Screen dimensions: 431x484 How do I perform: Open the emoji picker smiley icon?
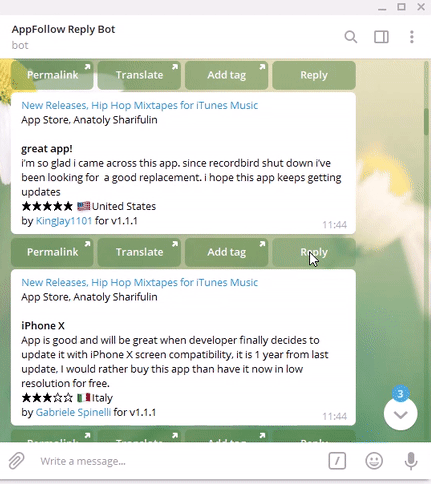point(374,461)
